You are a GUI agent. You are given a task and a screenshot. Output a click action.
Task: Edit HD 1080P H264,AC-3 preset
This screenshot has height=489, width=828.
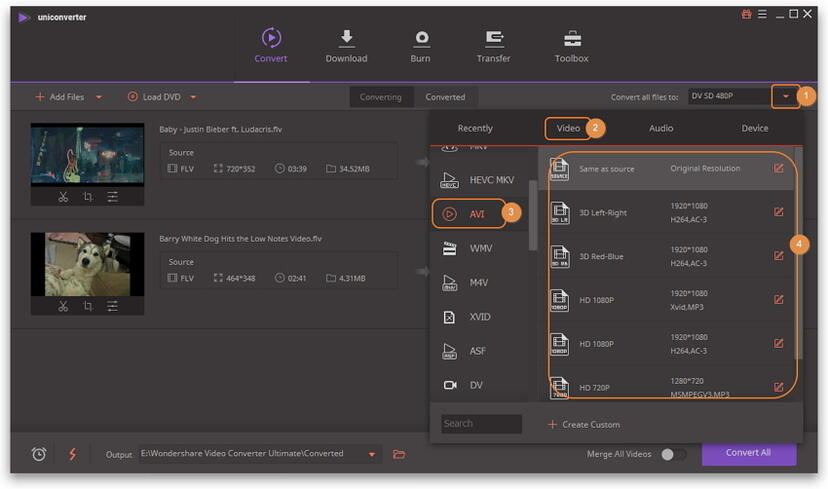(778, 343)
